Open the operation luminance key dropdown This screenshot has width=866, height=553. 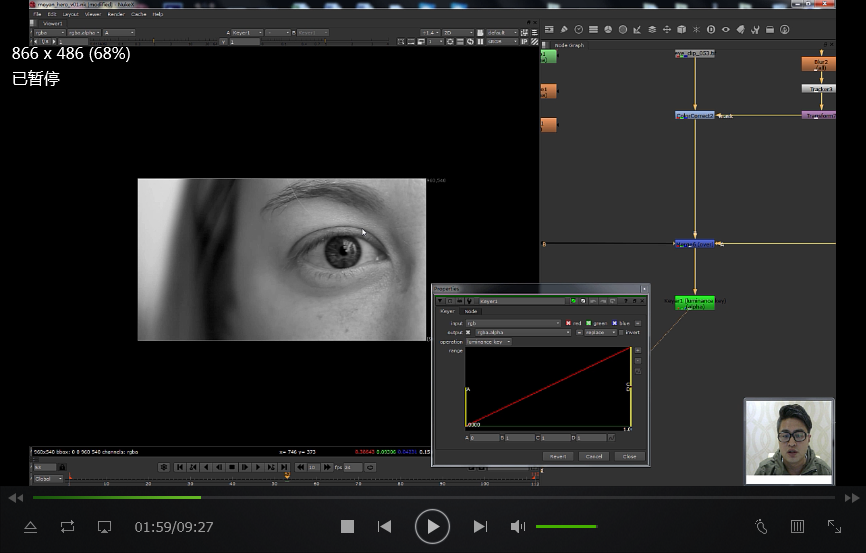tap(489, 342)
